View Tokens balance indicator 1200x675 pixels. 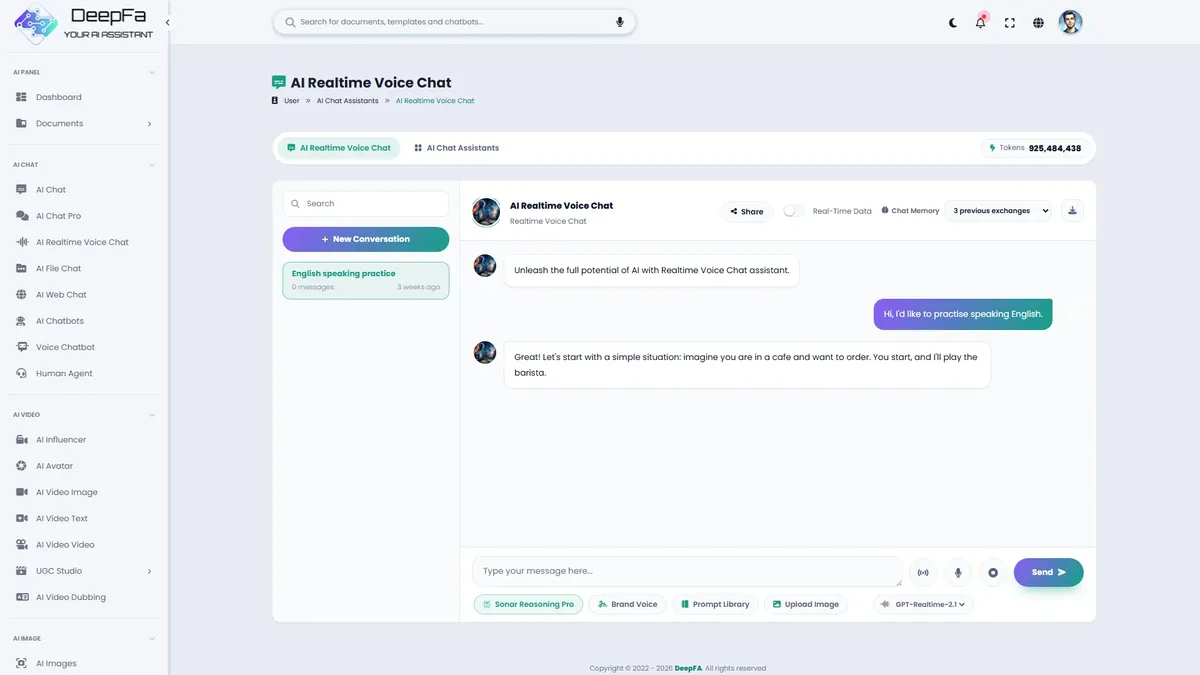[x=1034, y=148]
